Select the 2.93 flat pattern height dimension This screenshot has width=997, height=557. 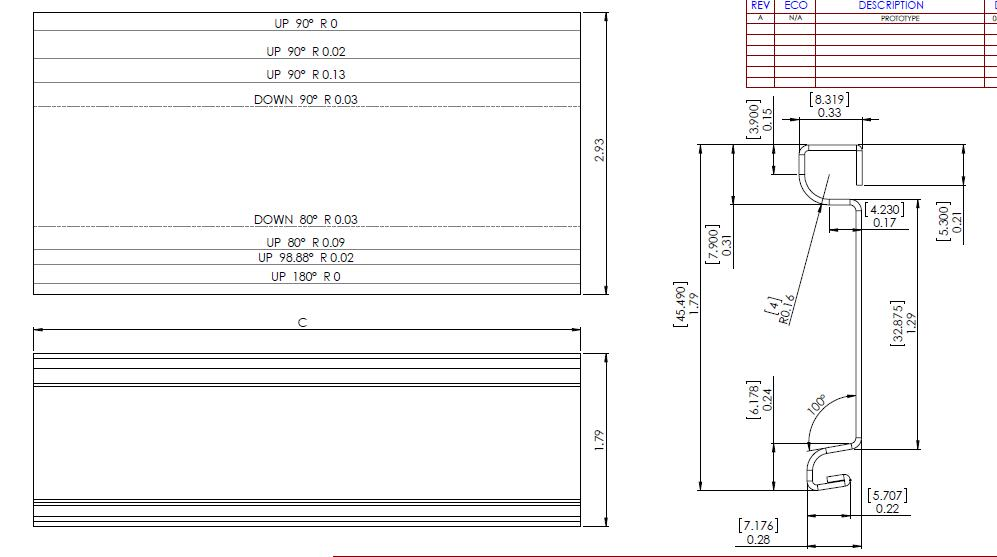click(x=599, y=152)
